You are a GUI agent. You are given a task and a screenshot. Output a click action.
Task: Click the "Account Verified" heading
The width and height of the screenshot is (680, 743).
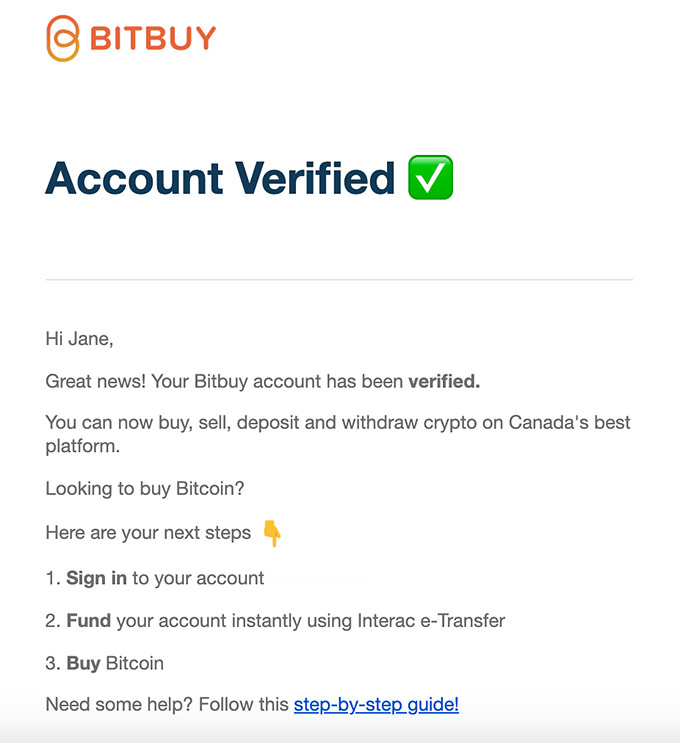(x=220, y=179)
